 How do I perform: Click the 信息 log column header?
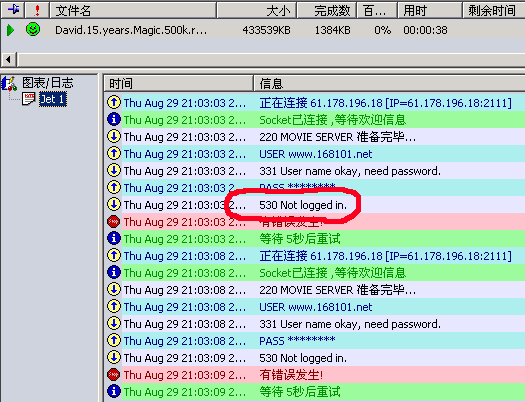389,83
